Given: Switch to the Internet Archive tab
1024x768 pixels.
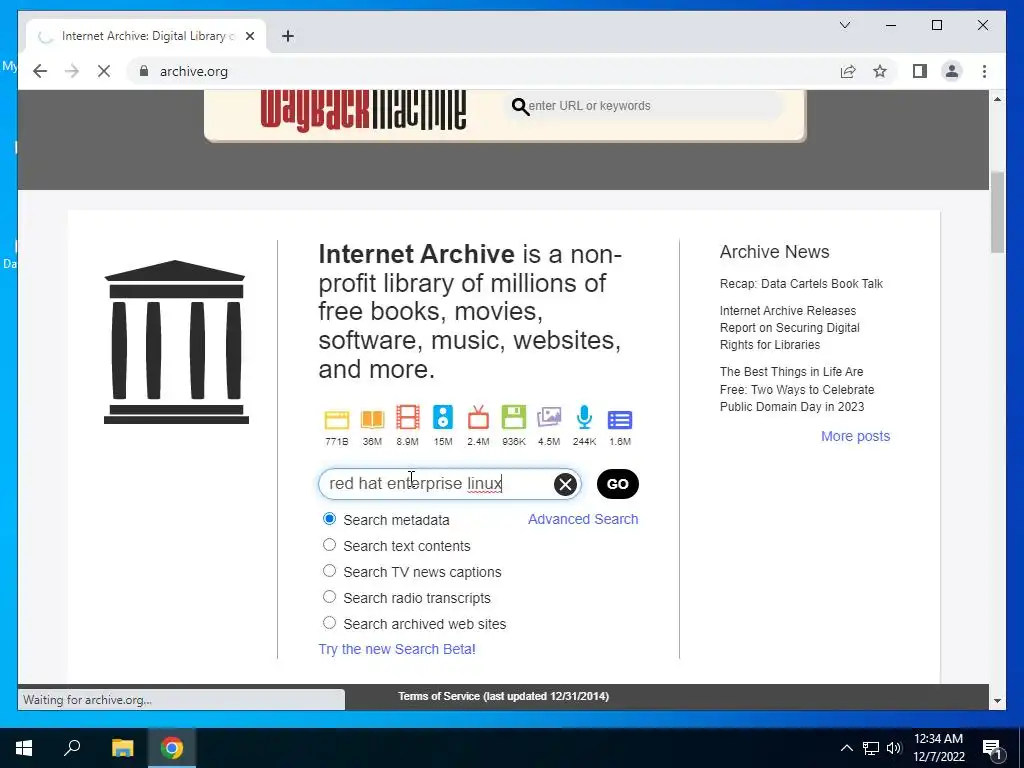Looking at the screenshot, I should point(146,36).
